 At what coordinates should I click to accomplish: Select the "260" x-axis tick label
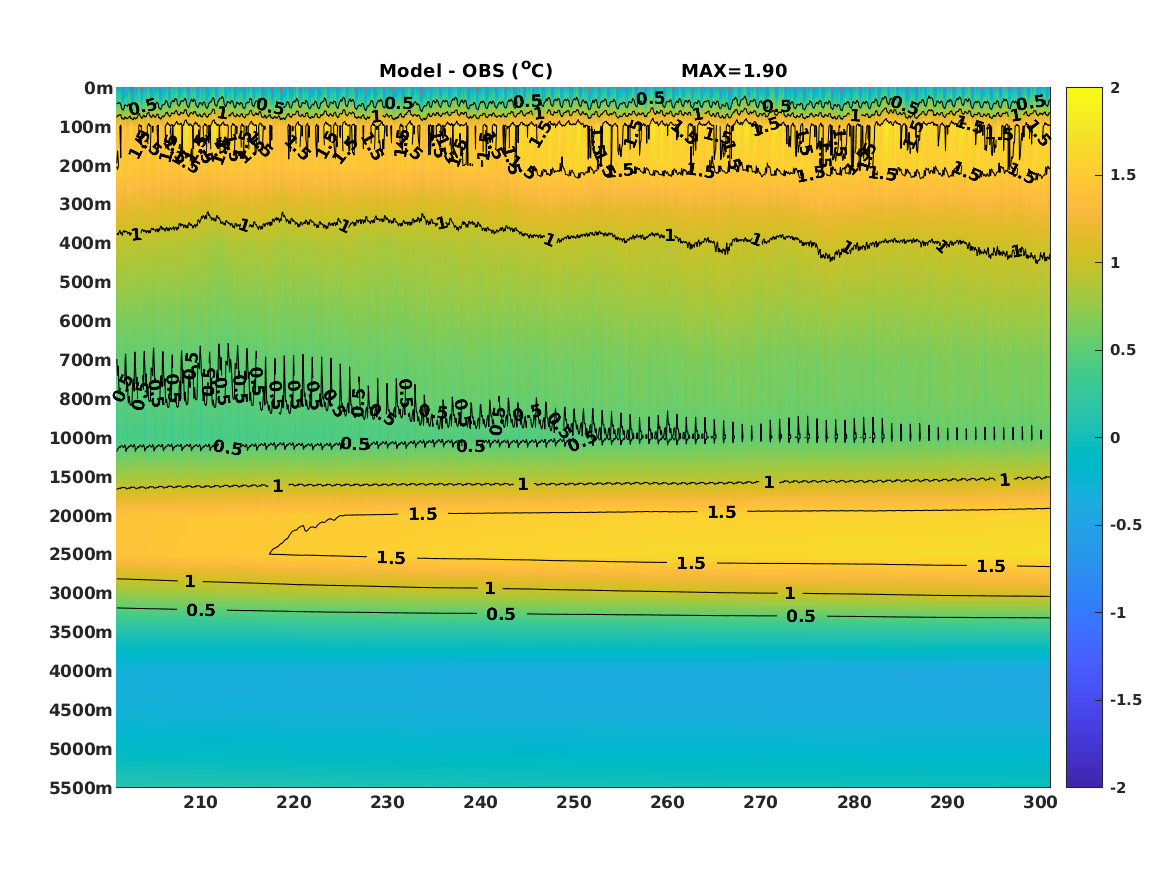[668, 802]
